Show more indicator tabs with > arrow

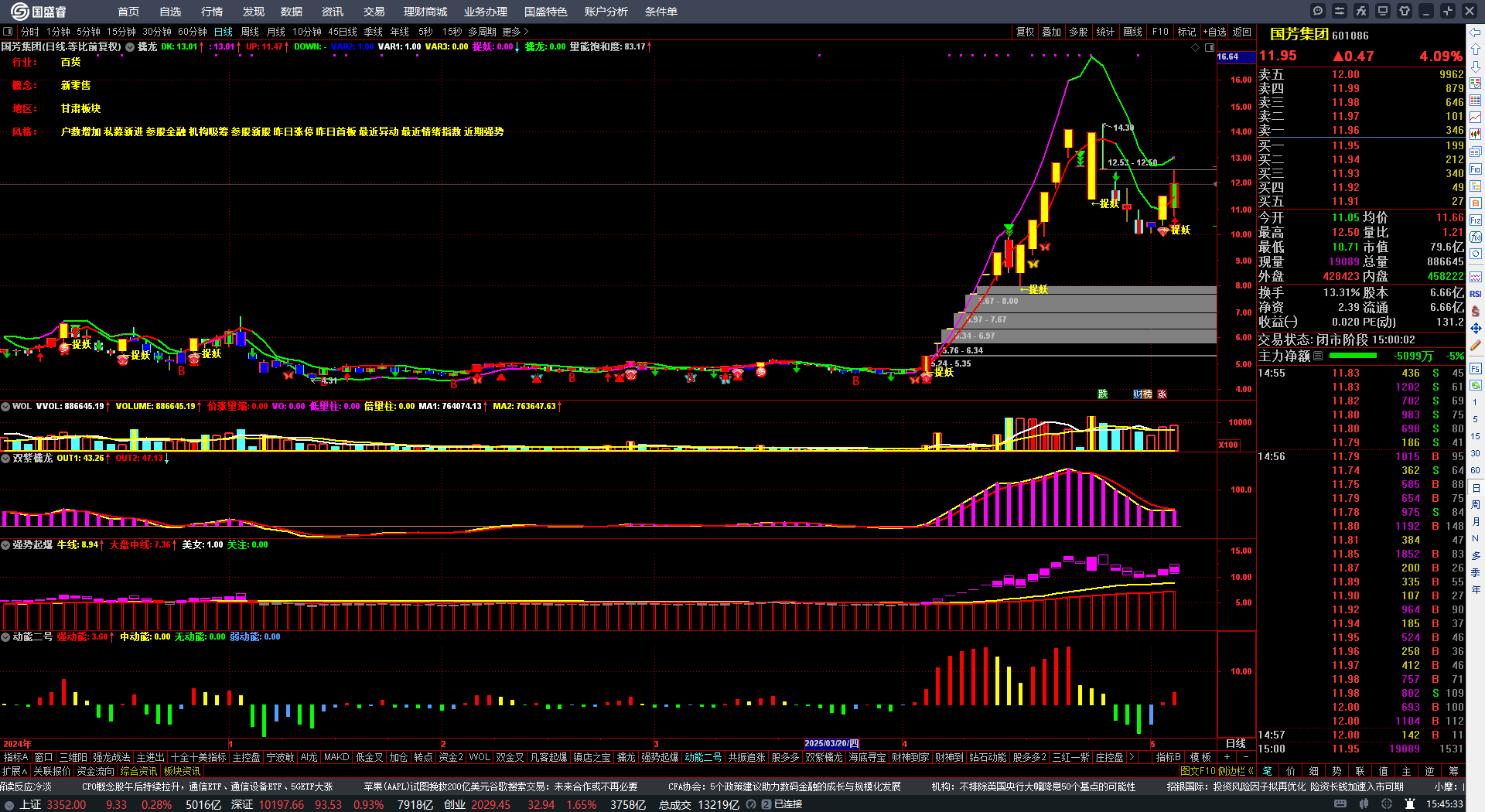[x=1132, y=757]
